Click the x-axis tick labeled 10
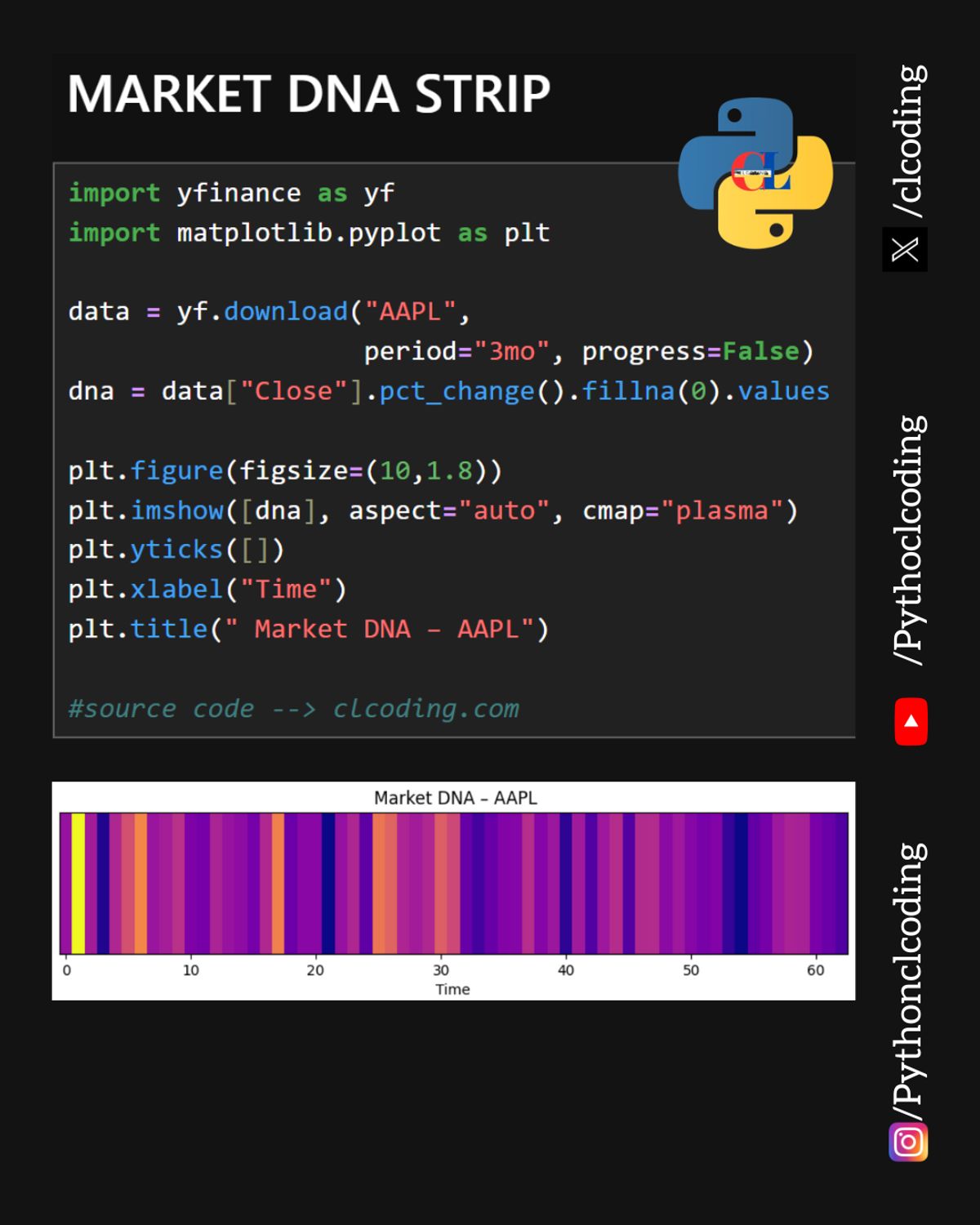The image size is (980, 1225). [x=190, y=969]
